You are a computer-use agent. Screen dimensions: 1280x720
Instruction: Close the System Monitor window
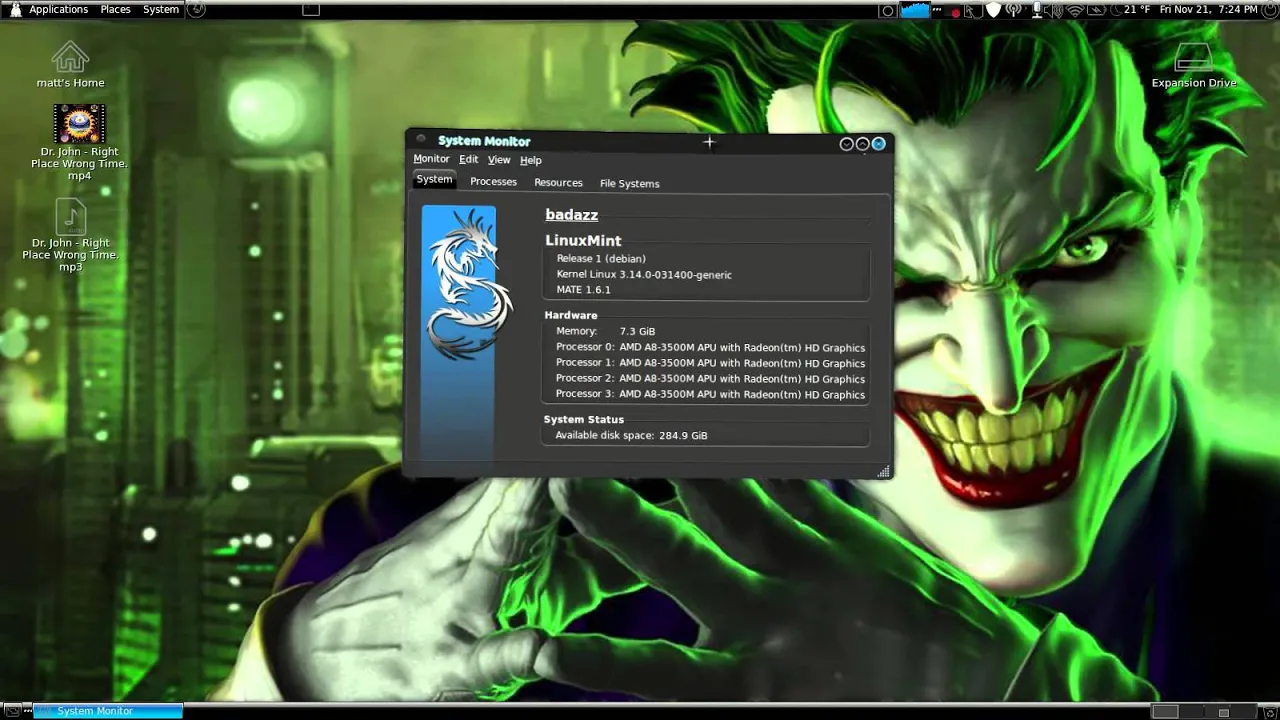point(878,144)
